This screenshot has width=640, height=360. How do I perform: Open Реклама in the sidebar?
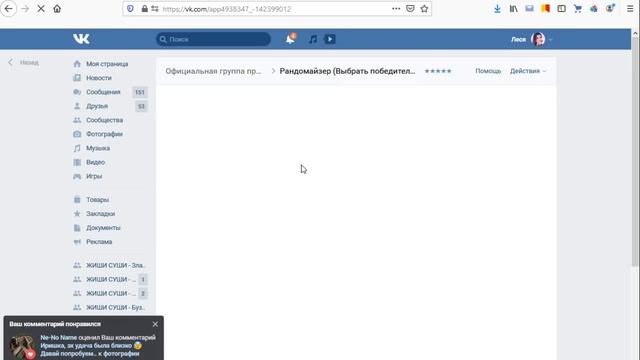(99, 242)
